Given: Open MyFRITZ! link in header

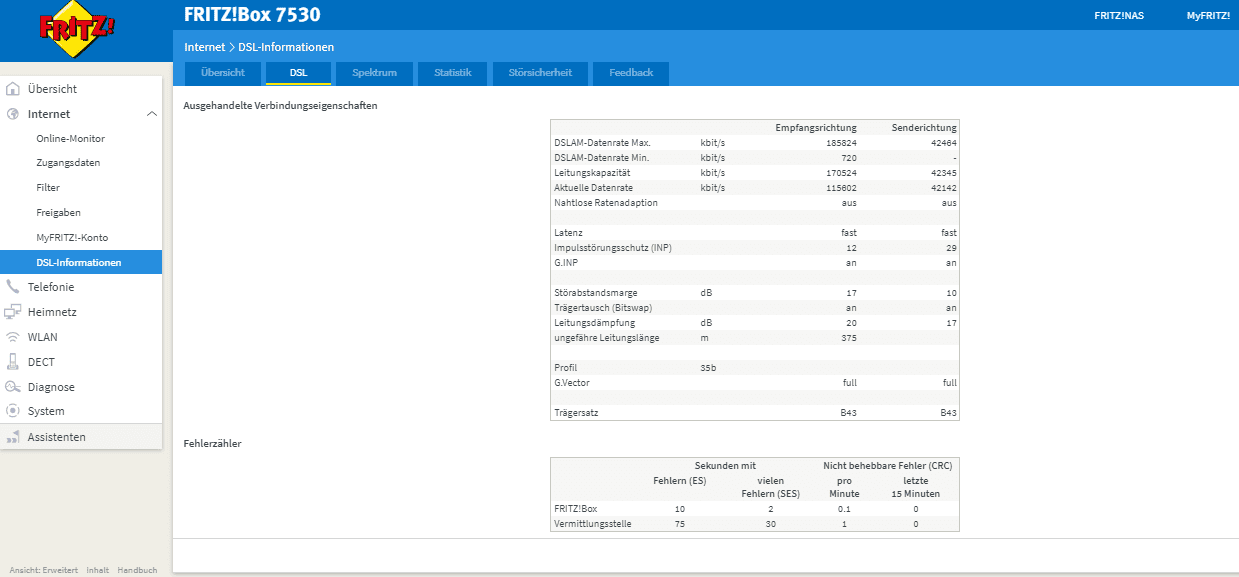Looking at the screenshot, I should [1208, 15].
